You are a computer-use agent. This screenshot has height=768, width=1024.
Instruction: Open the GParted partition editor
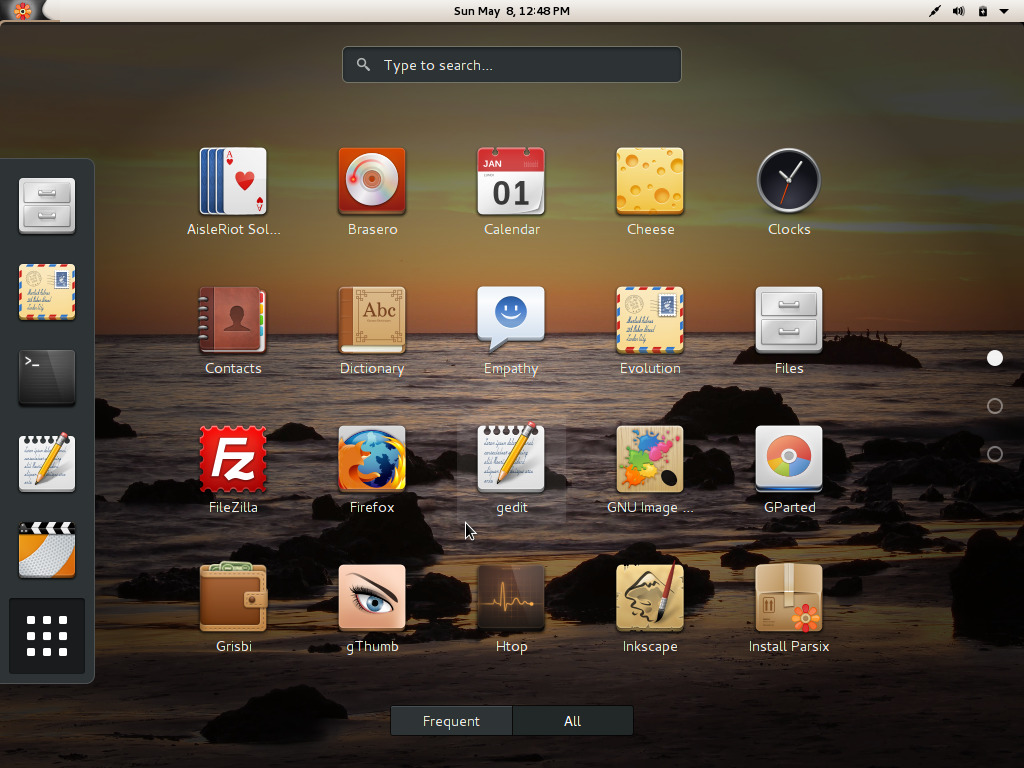[x=789, y=460]
